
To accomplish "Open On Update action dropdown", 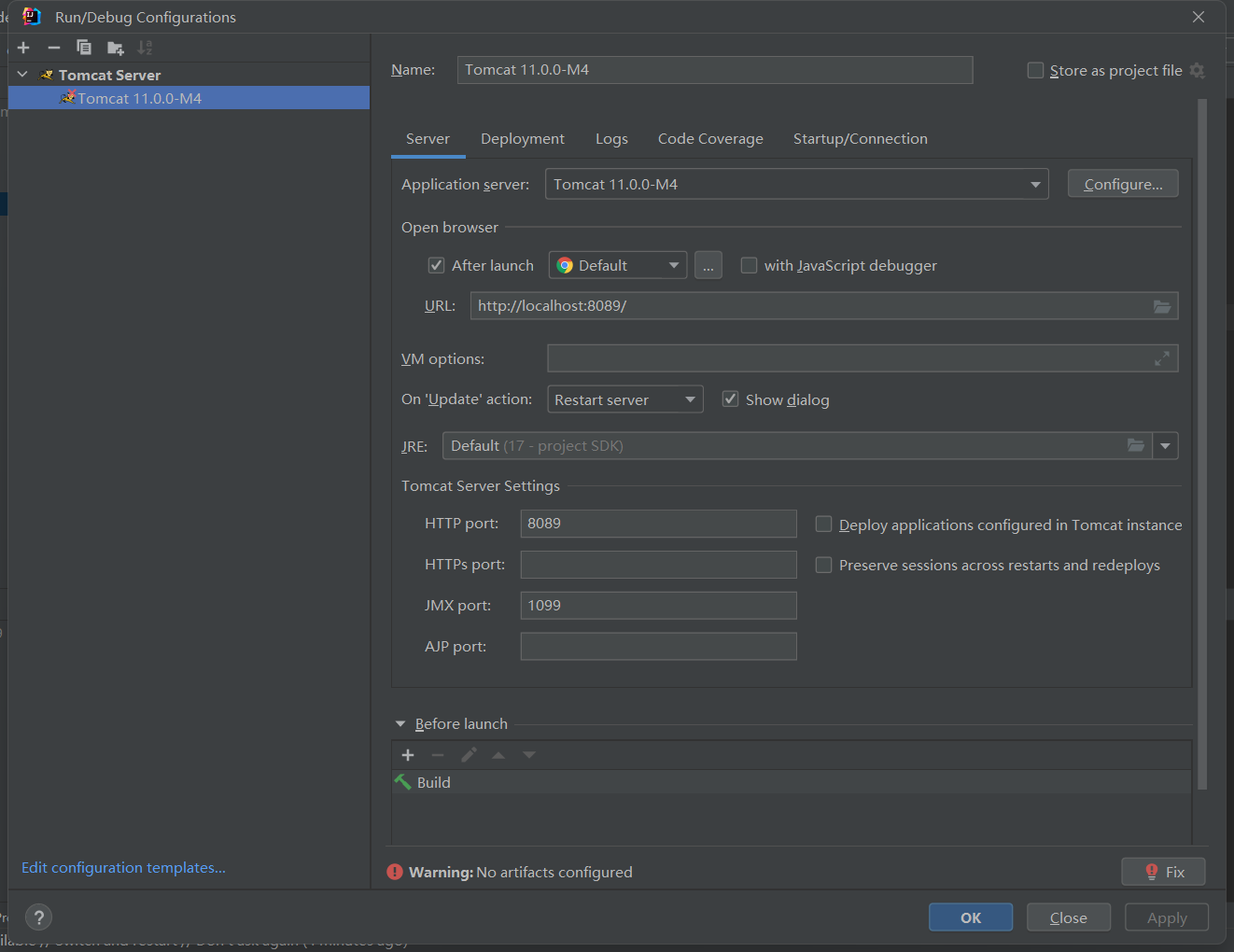I will pos(625,399).
